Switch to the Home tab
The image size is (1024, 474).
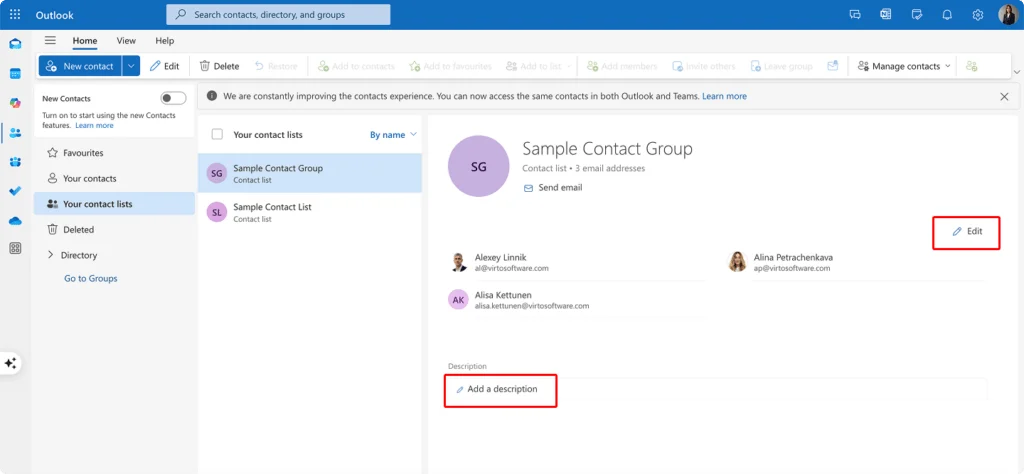click(x=85, y=40)
